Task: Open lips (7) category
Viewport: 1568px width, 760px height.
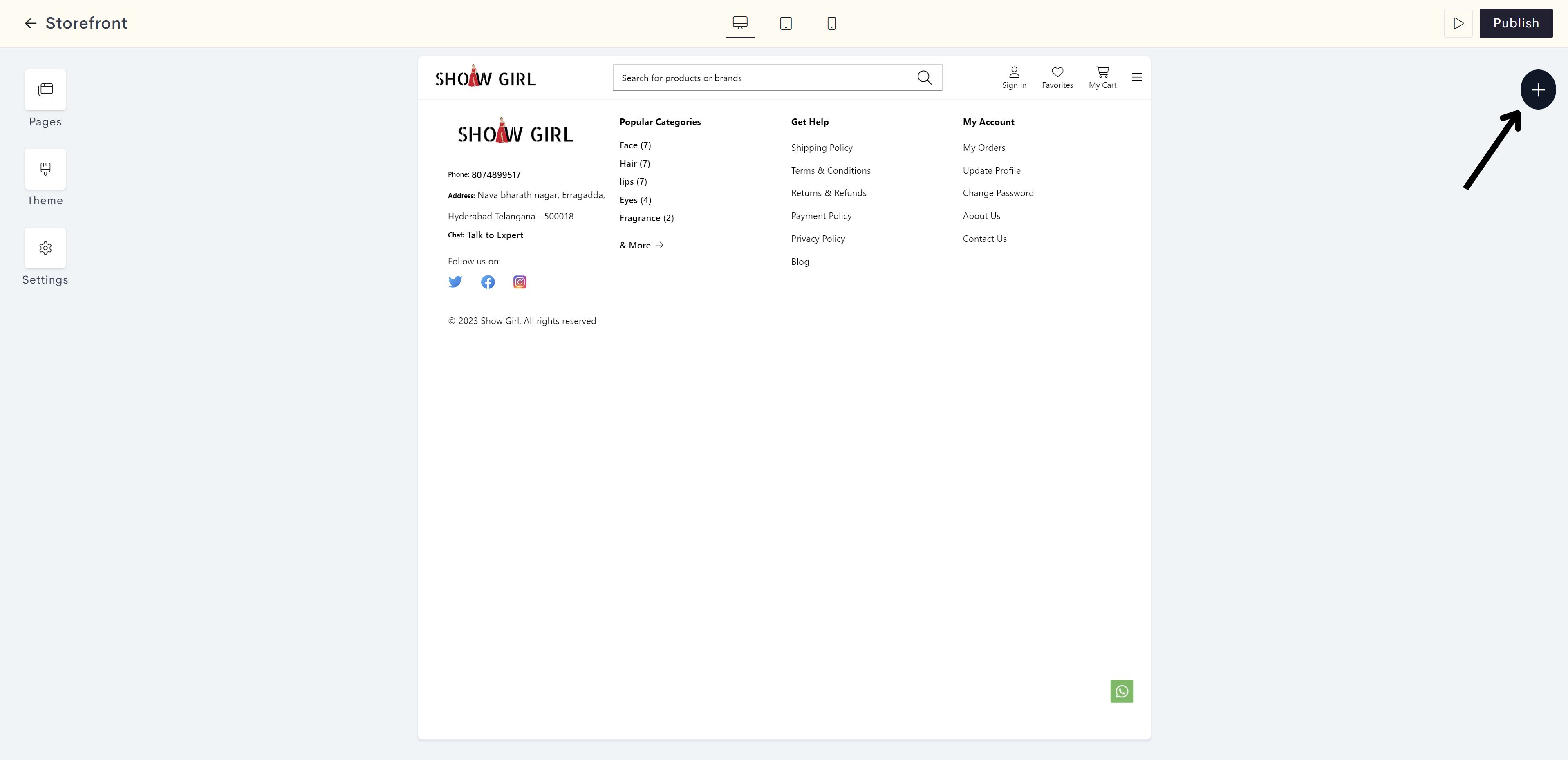Action: tap(633, 182)
